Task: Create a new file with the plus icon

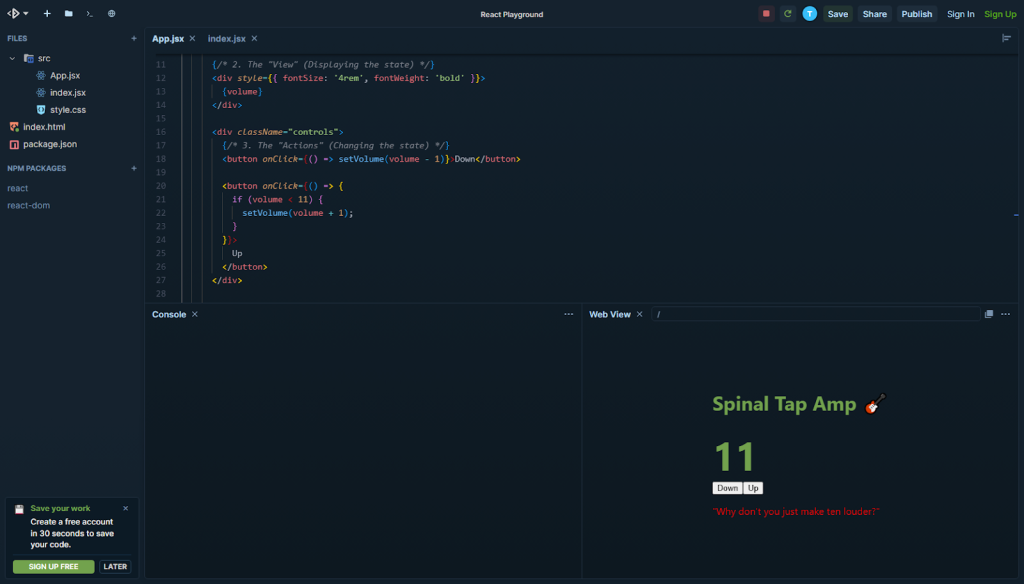Action: click(47, 13)
